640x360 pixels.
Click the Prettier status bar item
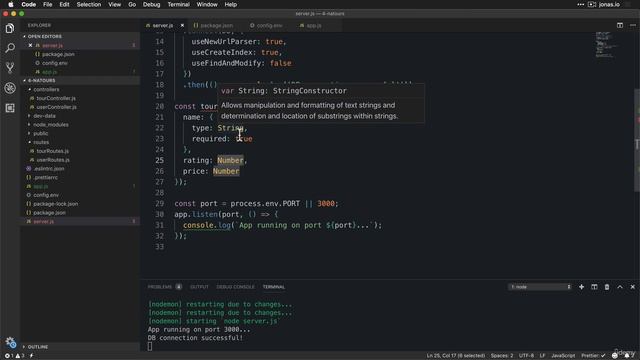[x=593, y=356]
